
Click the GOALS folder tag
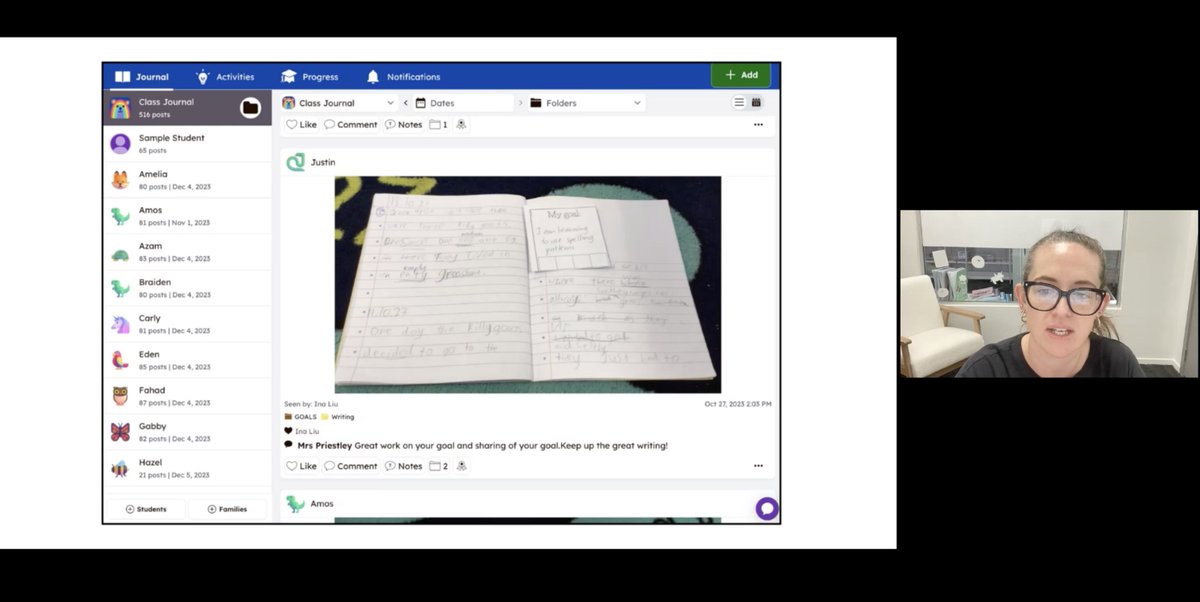(x=301, y=417)
